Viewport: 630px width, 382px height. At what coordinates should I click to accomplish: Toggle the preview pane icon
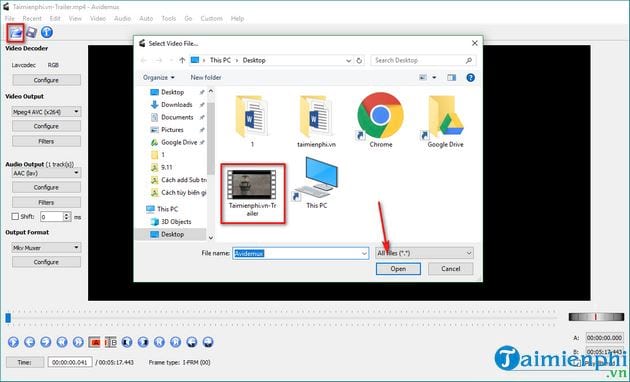click(x=452, y=78)
